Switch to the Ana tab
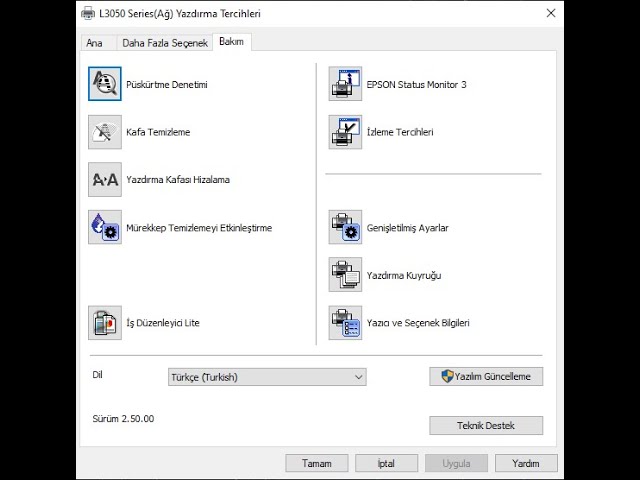The image size is (640, 480). coord(95,43)
